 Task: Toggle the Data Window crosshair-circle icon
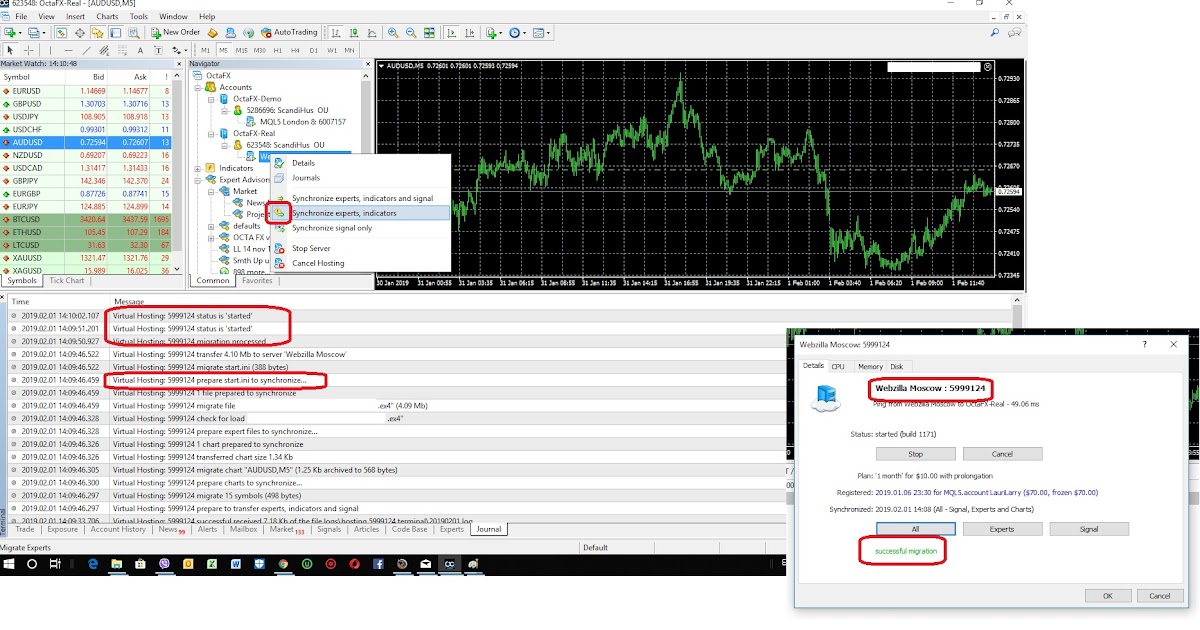point(80,32)
